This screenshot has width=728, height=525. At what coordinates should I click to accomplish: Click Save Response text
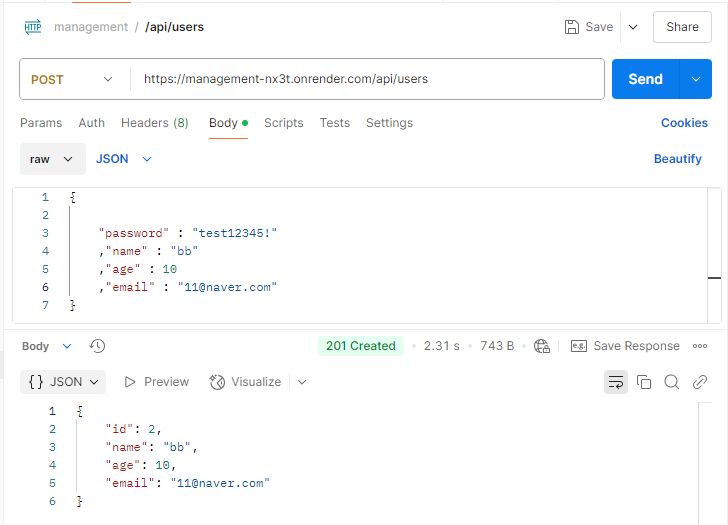point(637,346)
